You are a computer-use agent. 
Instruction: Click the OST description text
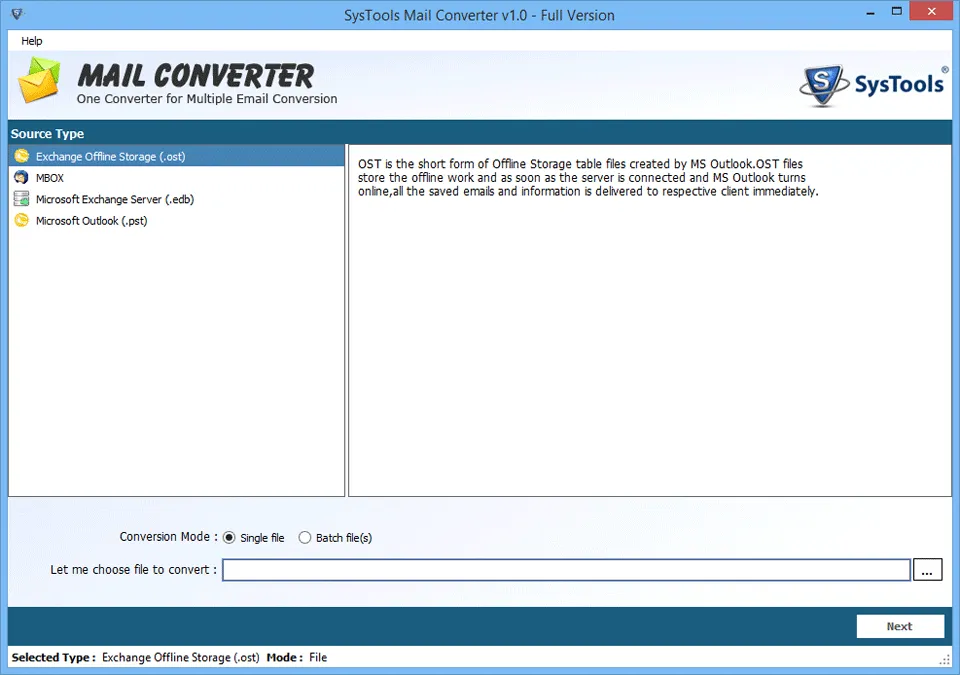coord(588,178)
